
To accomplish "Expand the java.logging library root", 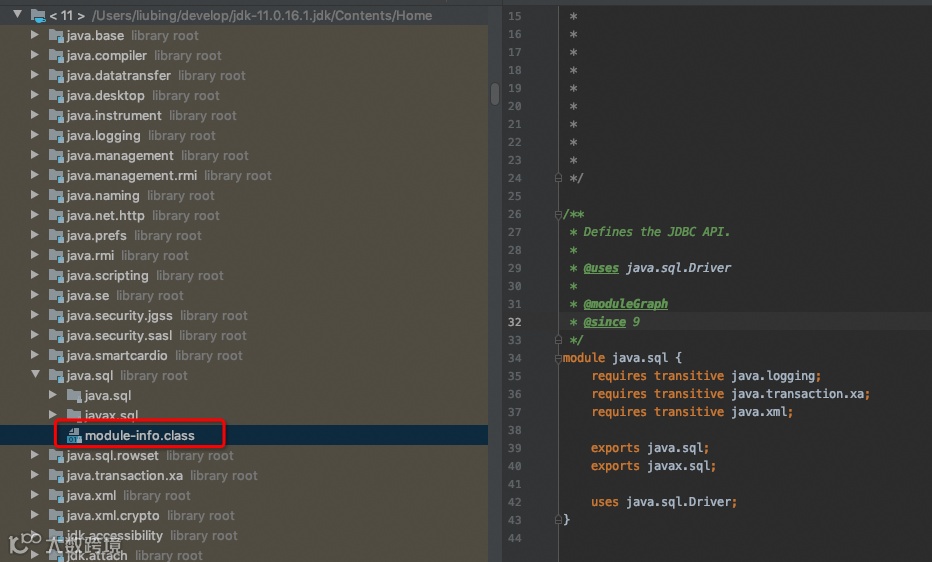I will click(x=35, y=135).
